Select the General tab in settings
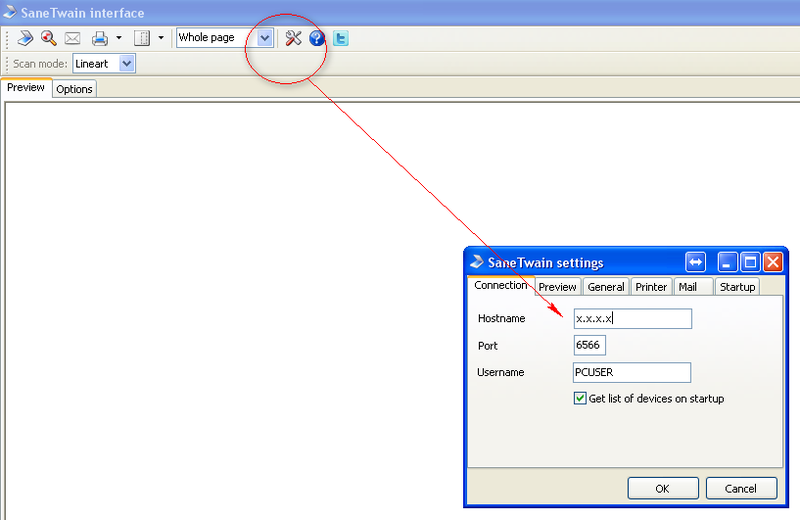800x520 pixels. click(x=606, y=287)
